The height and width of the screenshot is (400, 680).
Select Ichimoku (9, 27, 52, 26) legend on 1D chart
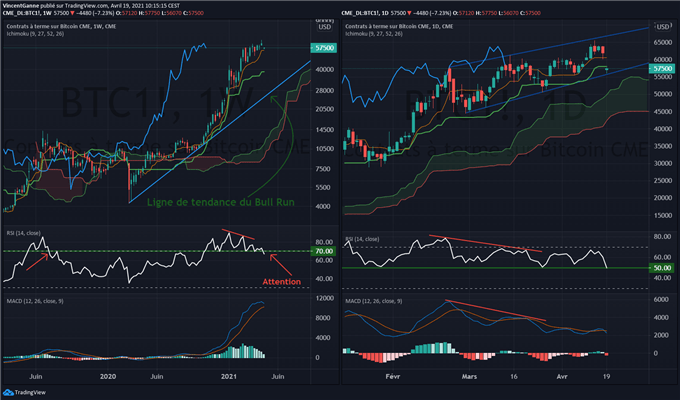374,33
